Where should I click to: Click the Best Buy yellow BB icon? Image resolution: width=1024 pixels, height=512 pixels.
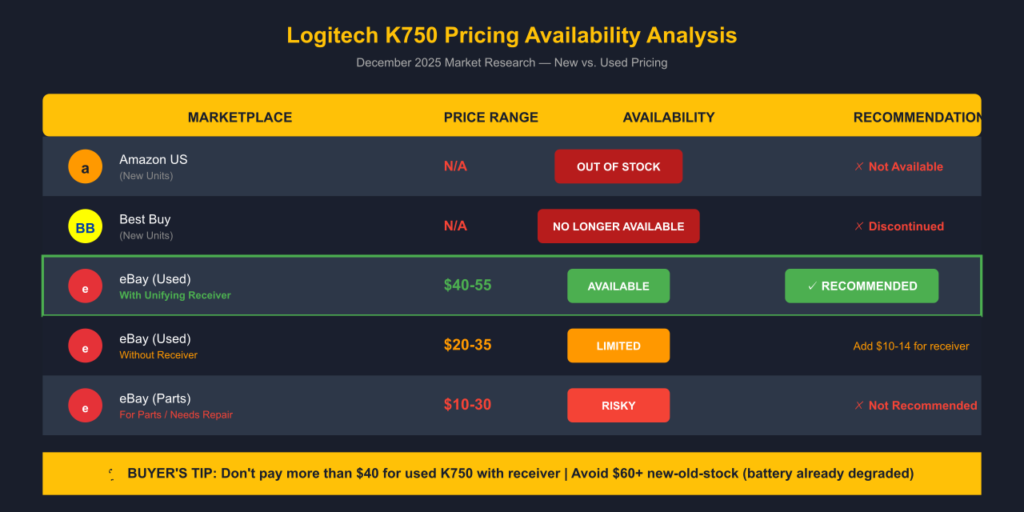pyautogui.click(x=85, y=227)
